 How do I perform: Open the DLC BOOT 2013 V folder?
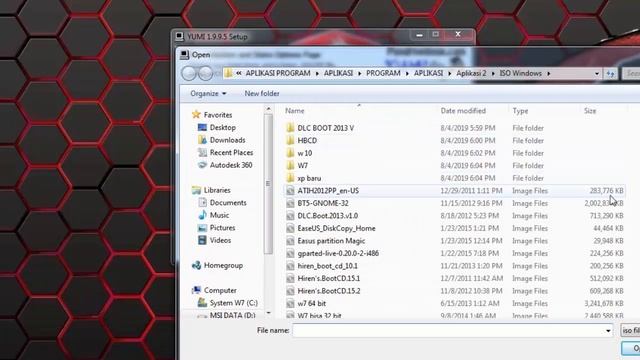[x=325, y=128]
